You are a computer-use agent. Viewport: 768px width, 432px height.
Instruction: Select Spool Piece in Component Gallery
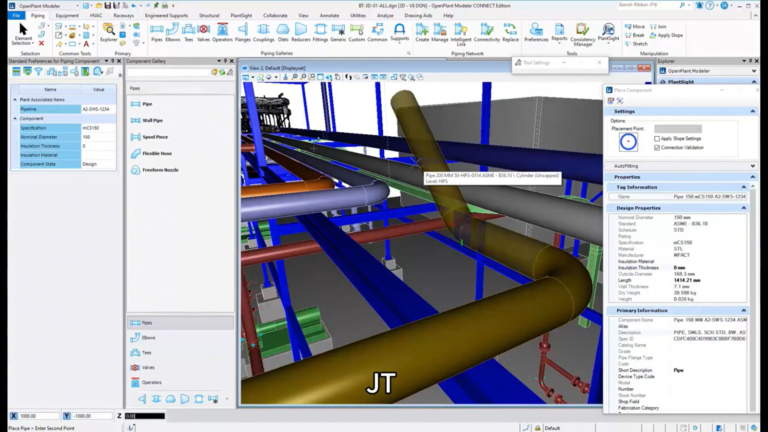(x=149, y=137)
